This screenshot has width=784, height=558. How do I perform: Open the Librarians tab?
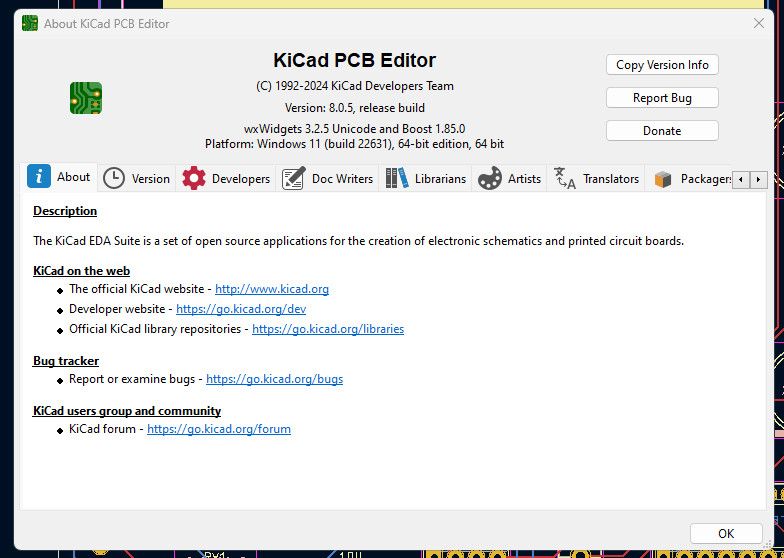click(426, 178)
